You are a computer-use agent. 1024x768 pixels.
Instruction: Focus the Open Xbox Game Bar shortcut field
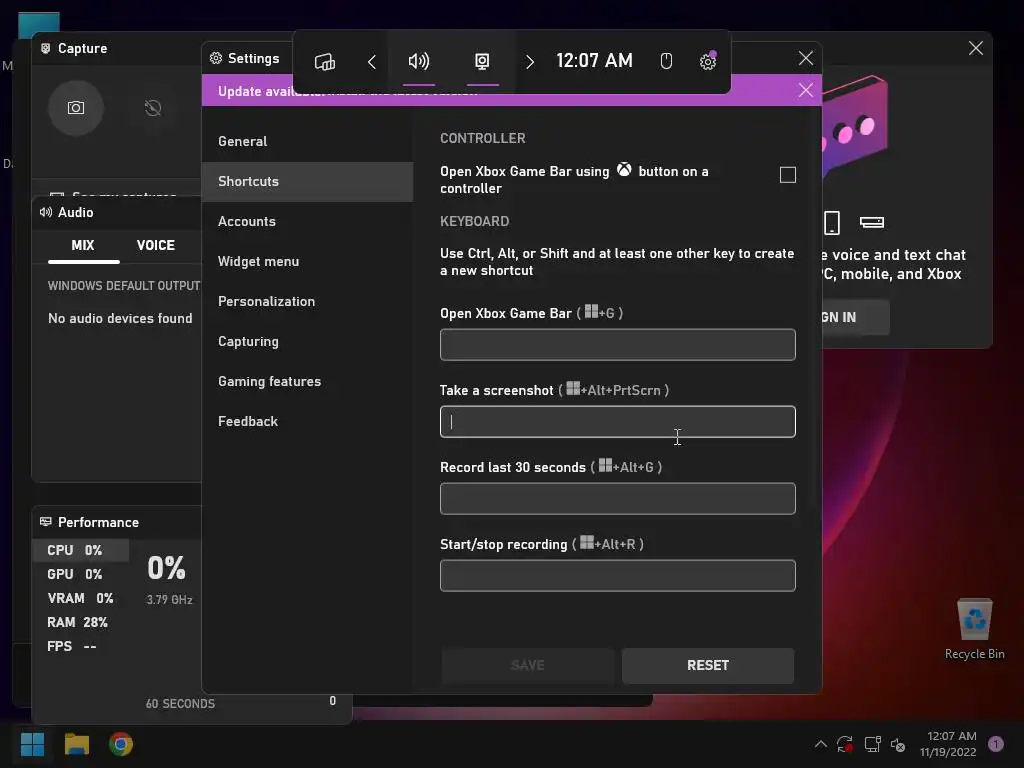click(x=618, y=345)
